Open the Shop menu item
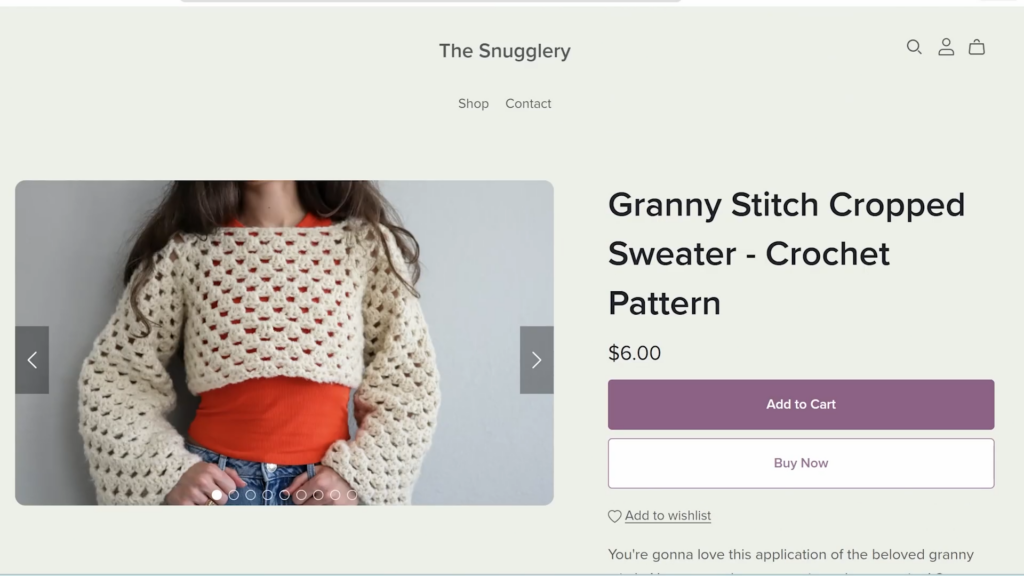This screenshot has height=576, width=1024. (x=473, y=104)
